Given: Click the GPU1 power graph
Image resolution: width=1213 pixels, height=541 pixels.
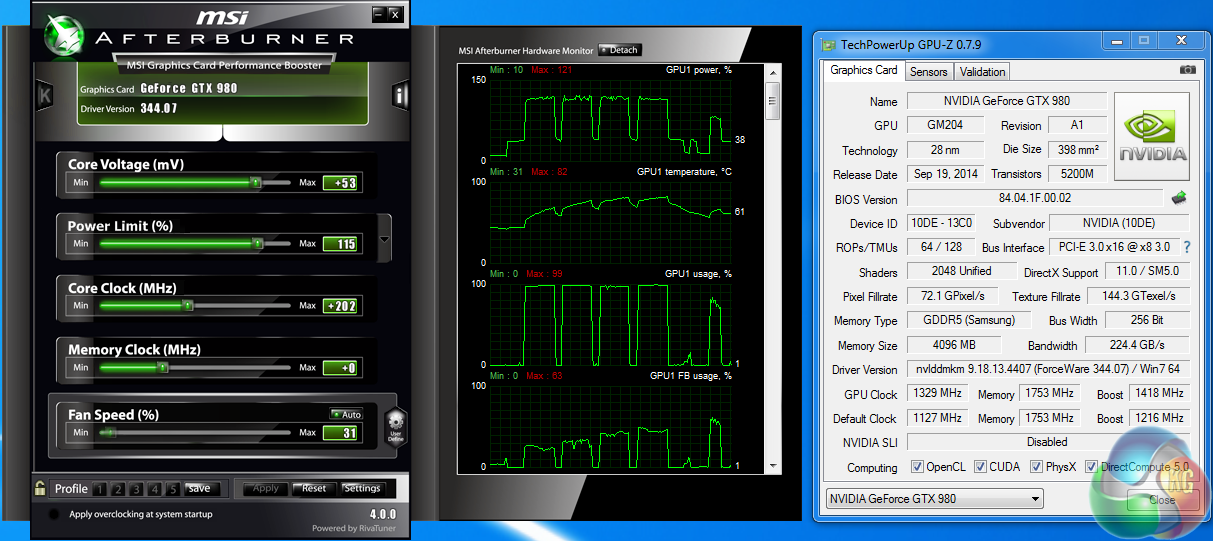Looking at the screenshot, I should (611, 119).
